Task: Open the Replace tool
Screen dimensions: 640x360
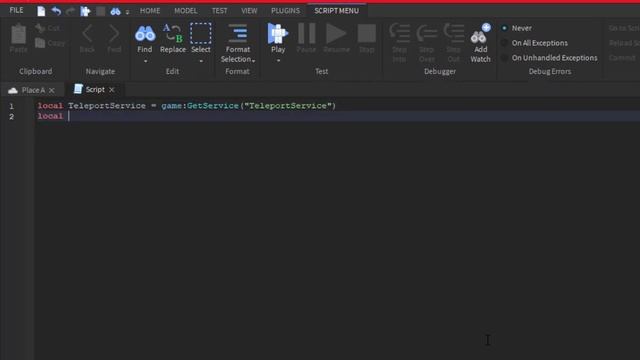Action: coord(173,39)
